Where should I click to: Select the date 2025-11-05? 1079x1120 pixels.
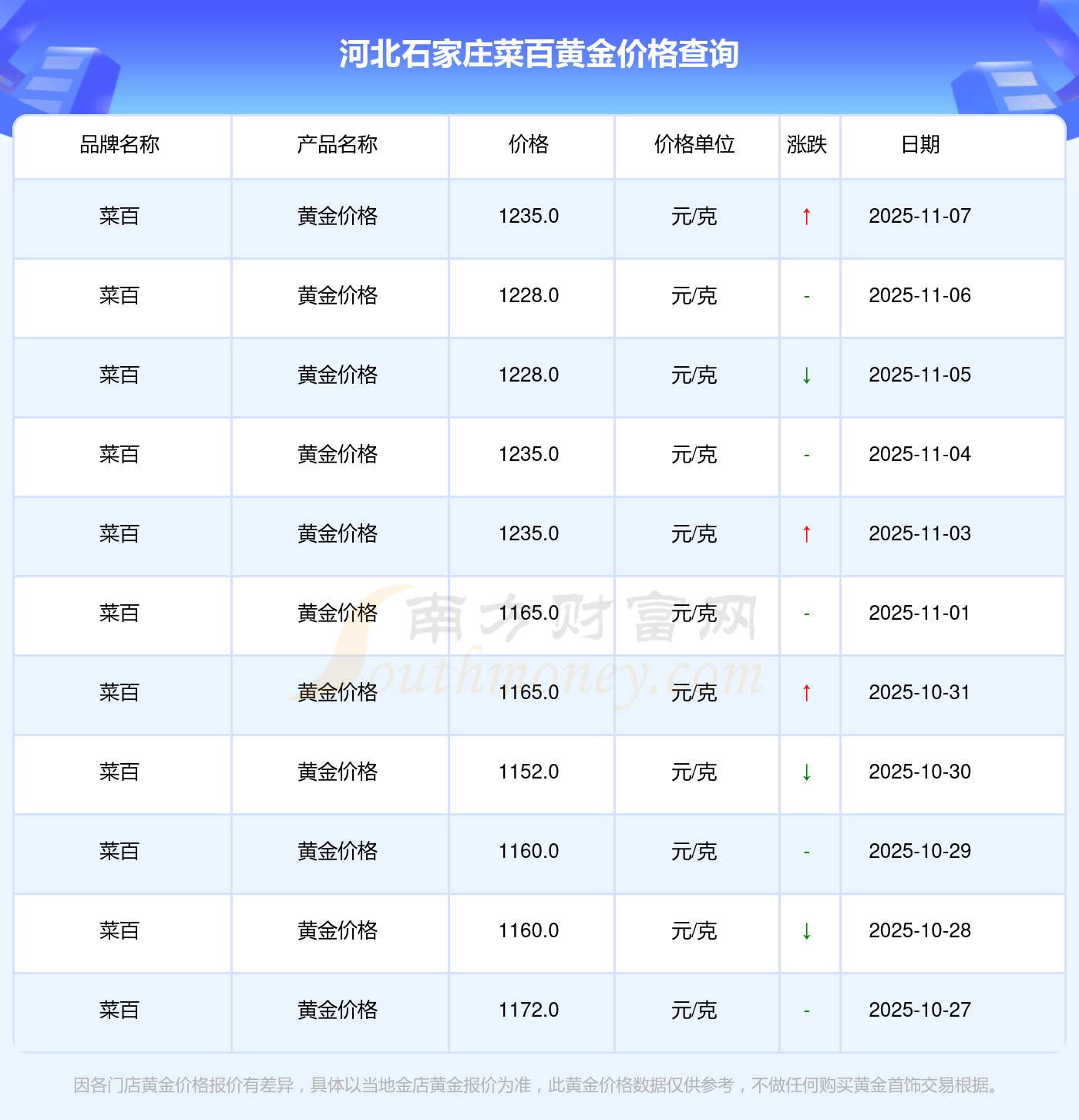[x=920, y=375]
